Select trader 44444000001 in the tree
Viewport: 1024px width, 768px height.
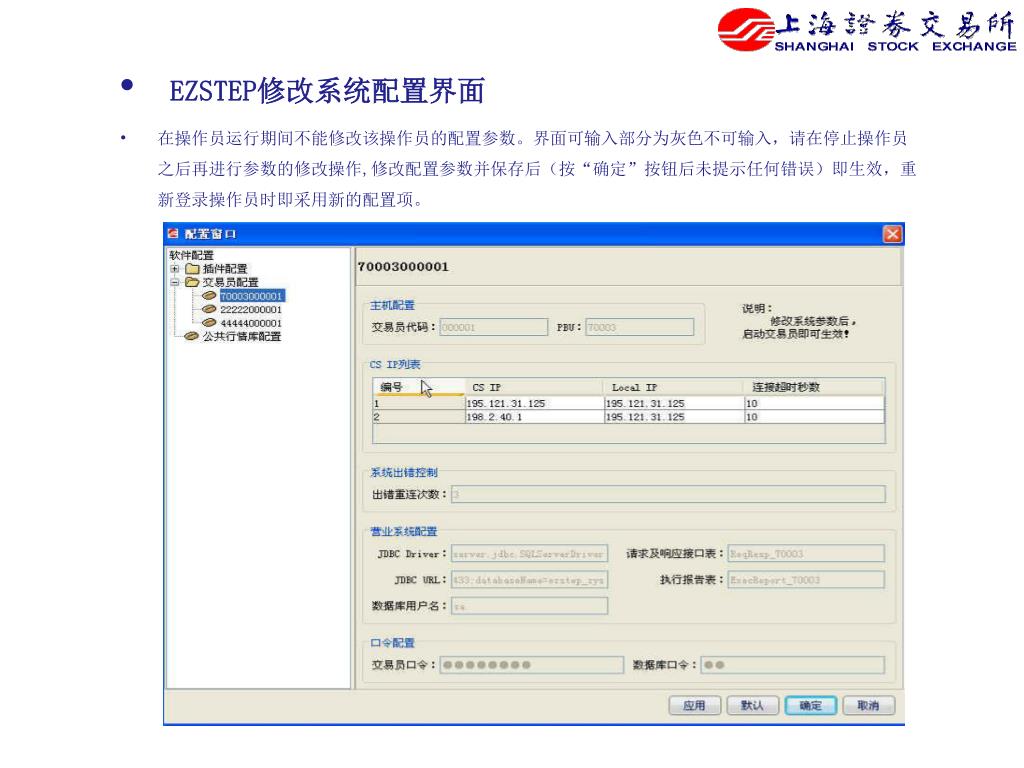tap(251, 323)
